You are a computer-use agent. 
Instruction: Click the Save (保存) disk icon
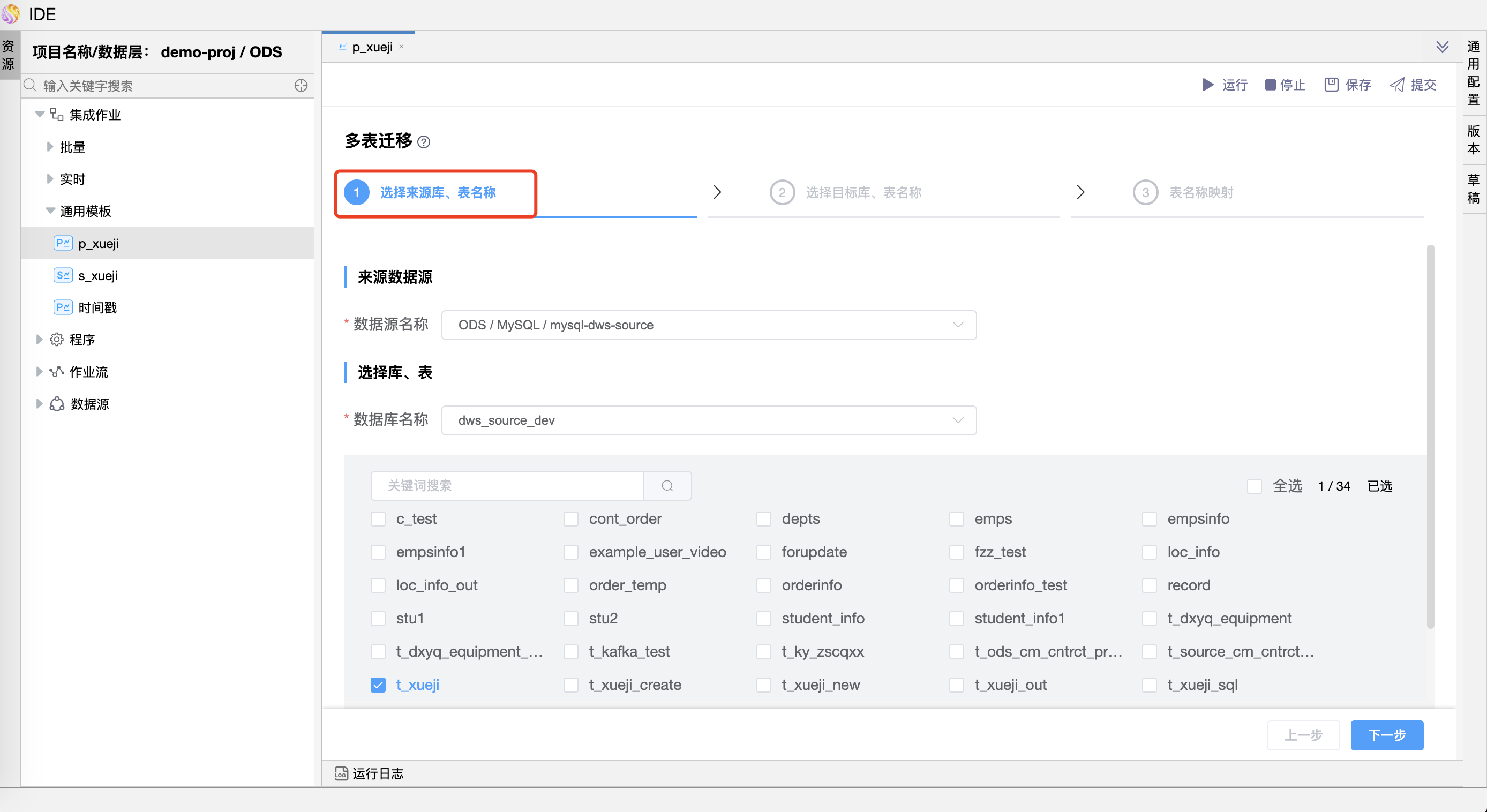[x=1331, y=85]
